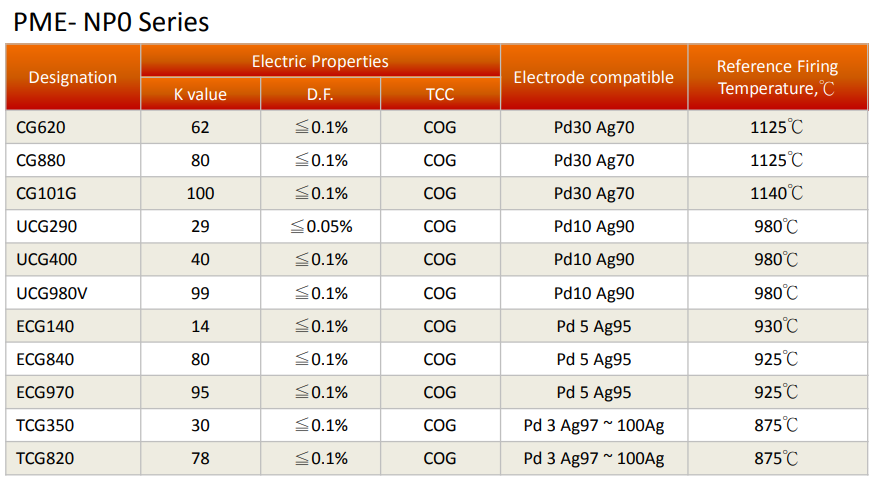Click K value 95 in ECG970 row
The image size is (875, 480).
click(x=200, y=392)
